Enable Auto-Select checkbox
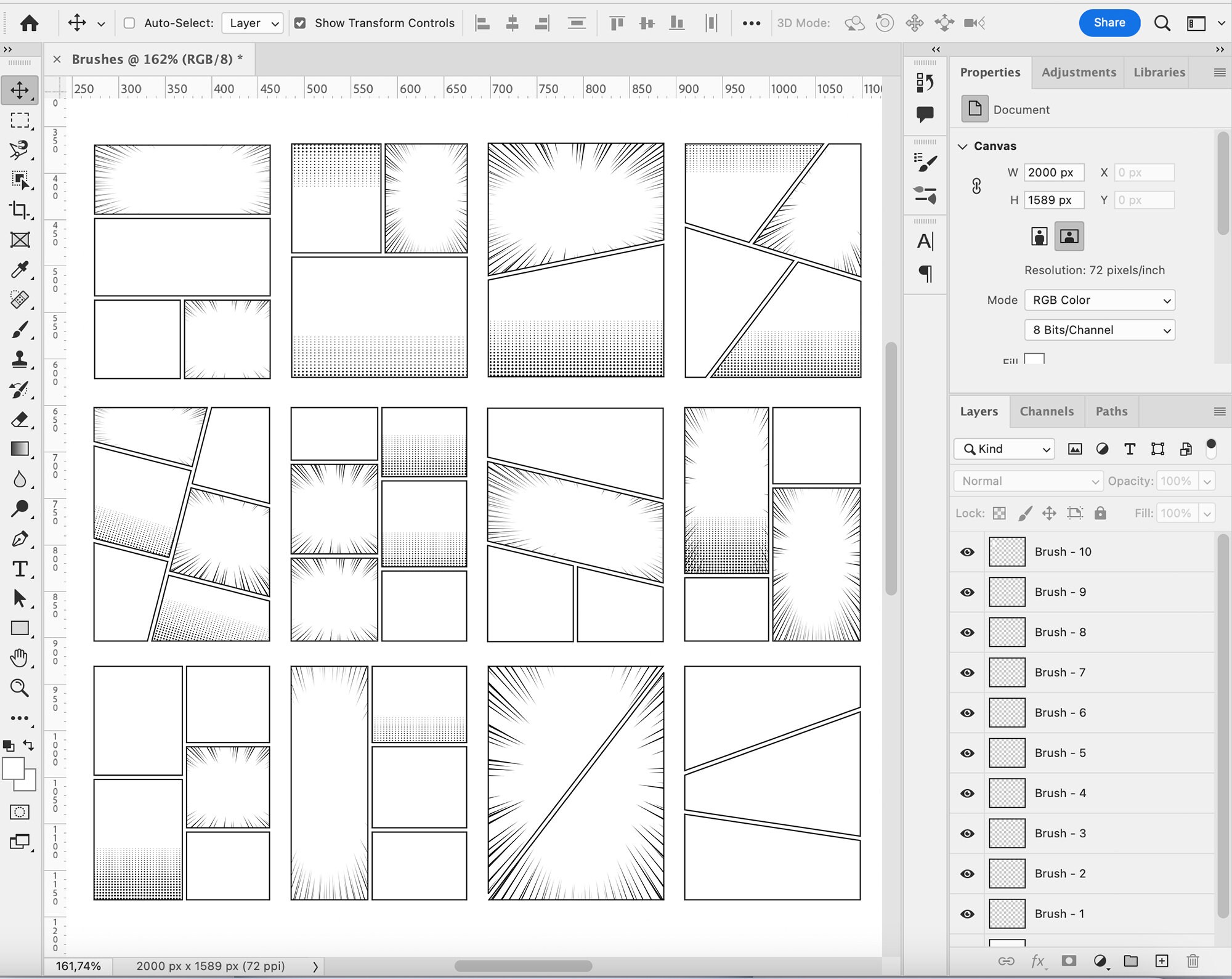The width and height of the screenshot is (1232, 979). tap(129, 23)
